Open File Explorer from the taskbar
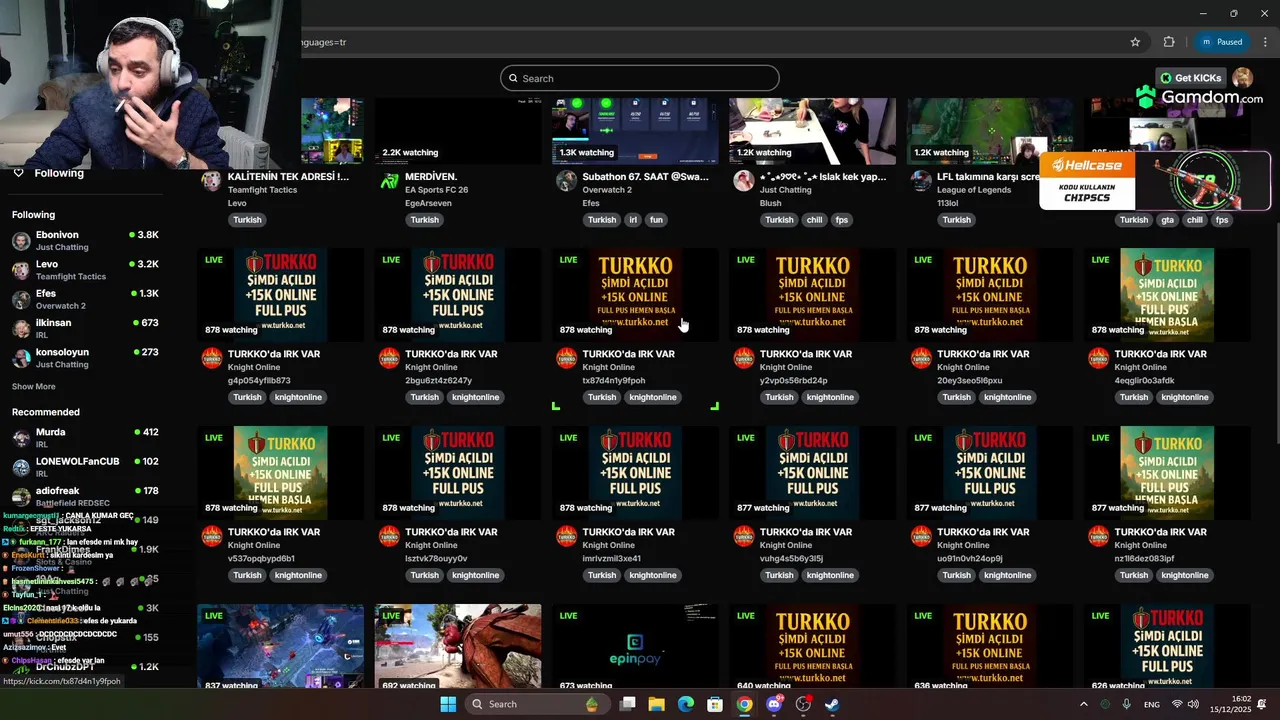This screenshot has width=1280, height=720. [657, 704]
